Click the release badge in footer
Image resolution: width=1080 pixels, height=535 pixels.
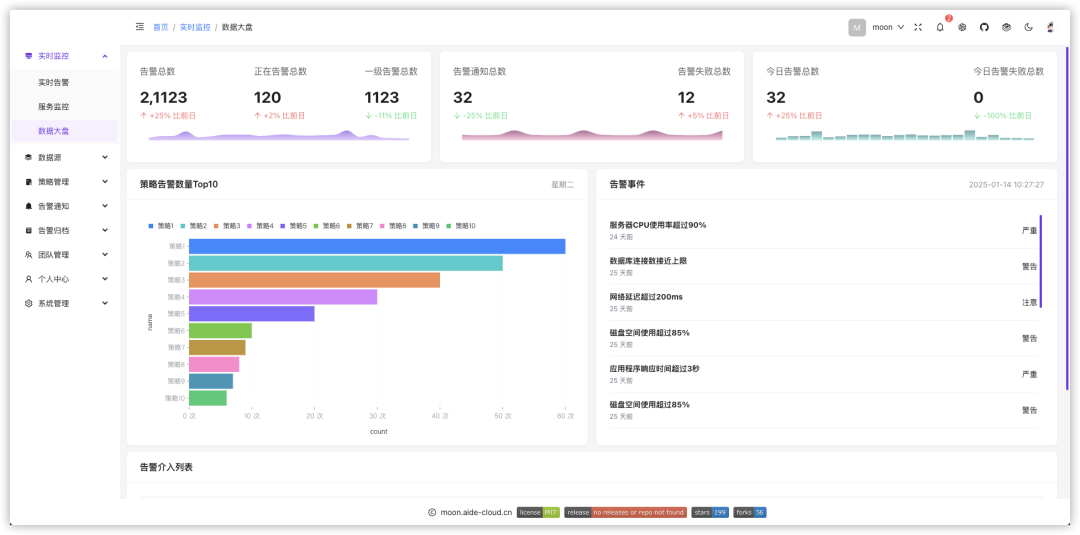(x=625, y=512)
